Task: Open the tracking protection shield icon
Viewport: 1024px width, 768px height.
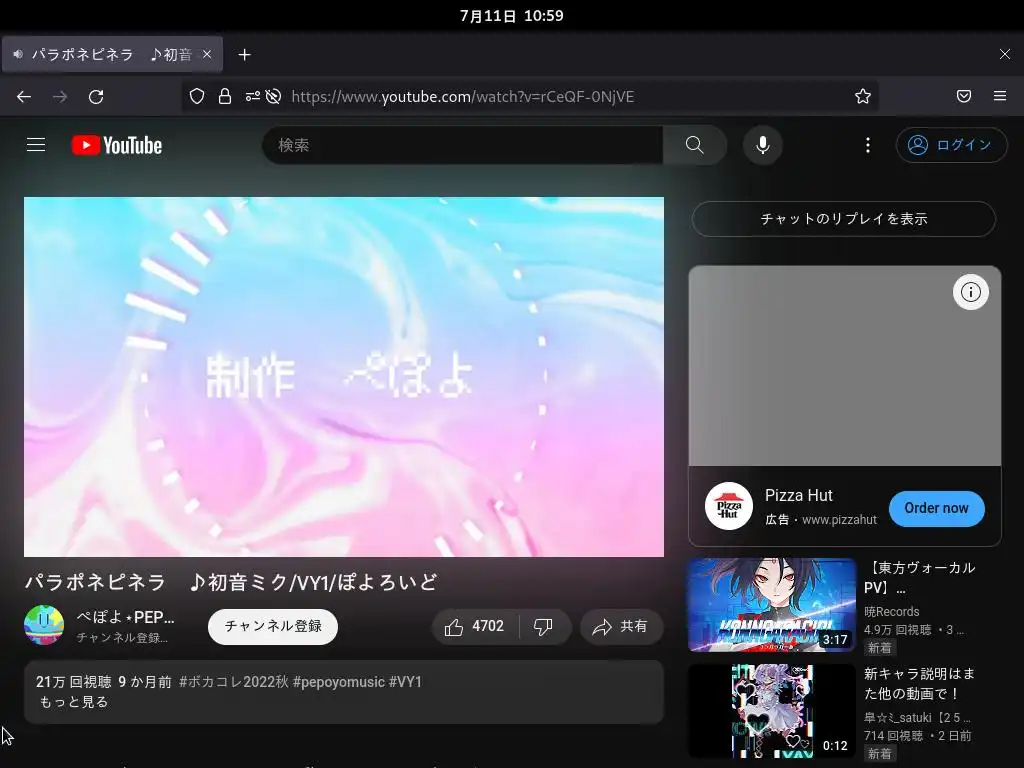Action: pos(197,97)
